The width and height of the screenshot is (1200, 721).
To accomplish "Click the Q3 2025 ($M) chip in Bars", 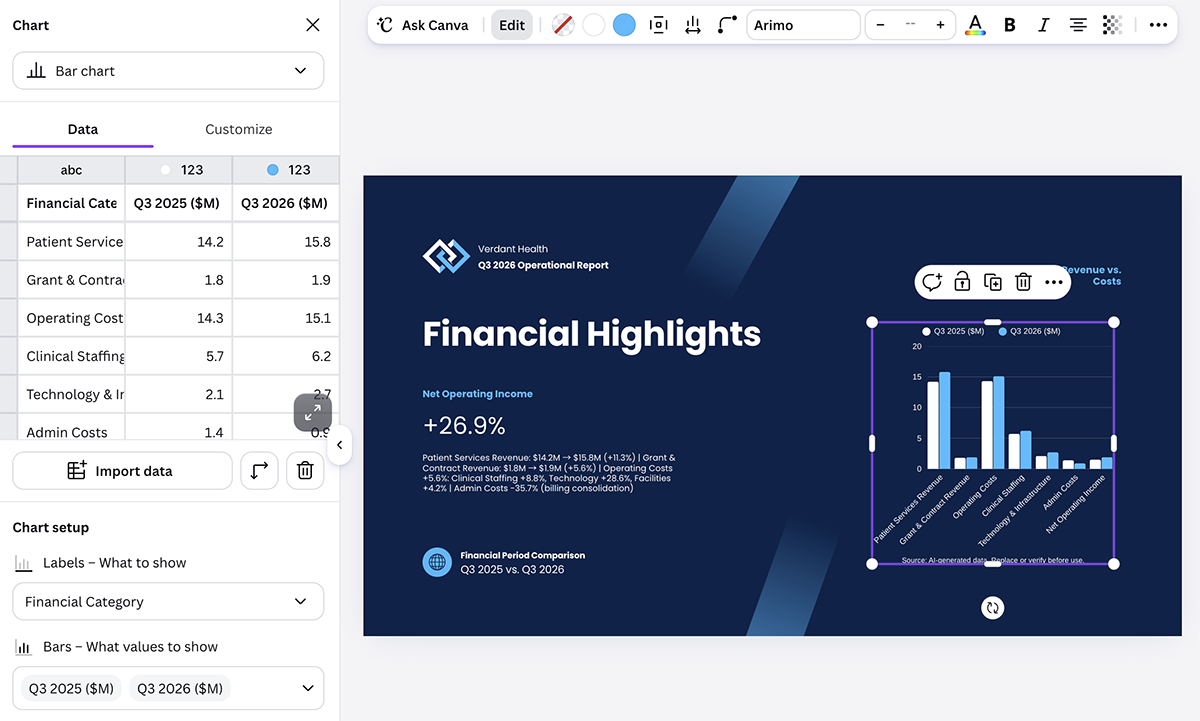I will [73, 688].
